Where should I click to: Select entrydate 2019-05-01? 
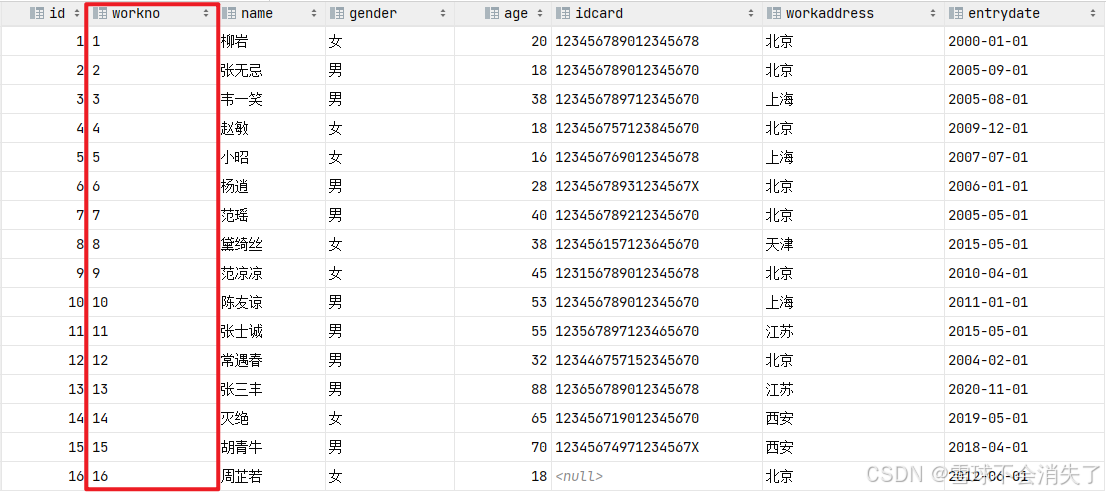point(988,418)
